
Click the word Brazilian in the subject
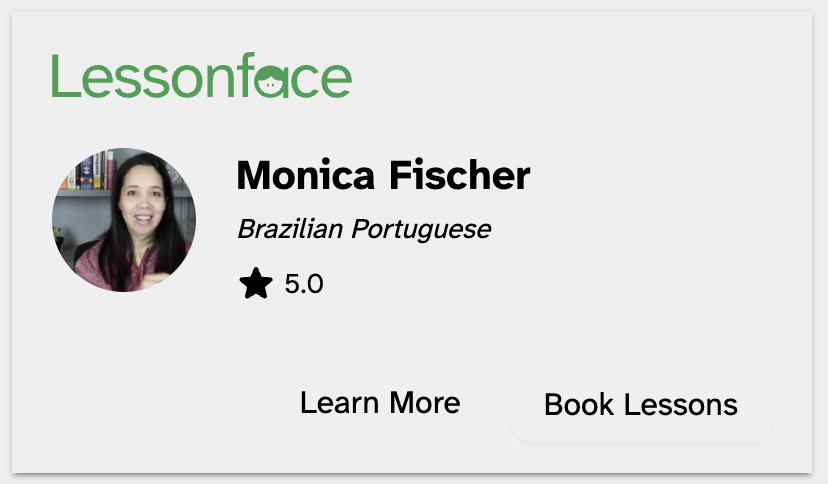(x=290, y=229)
